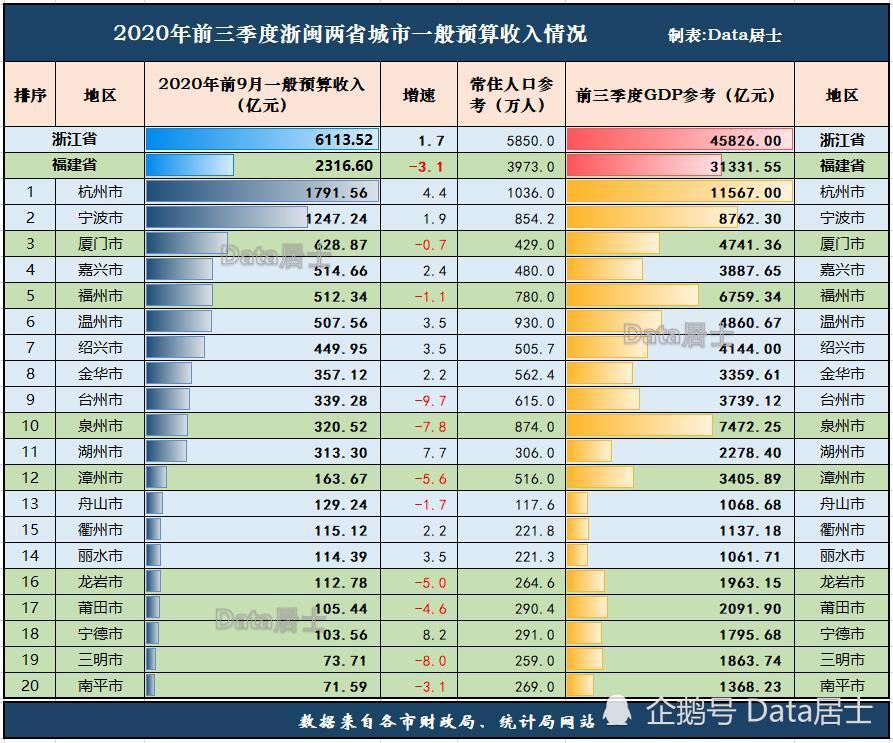The image size is (893, 743).
Task: Click rank number 1 cell
Action: tap(30, 191)
